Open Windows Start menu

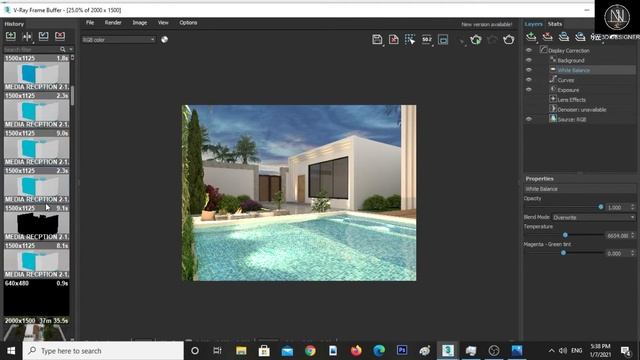11,351
